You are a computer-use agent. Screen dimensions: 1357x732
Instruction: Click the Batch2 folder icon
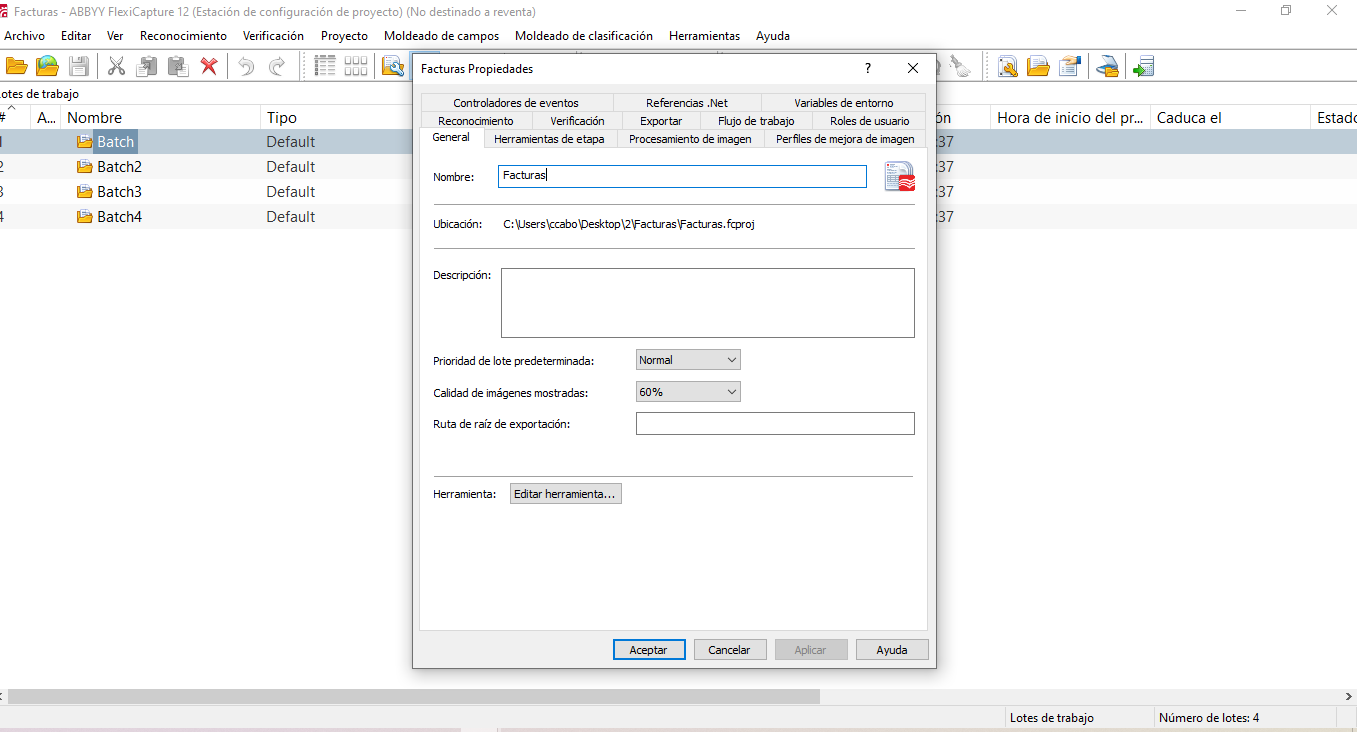85,167
